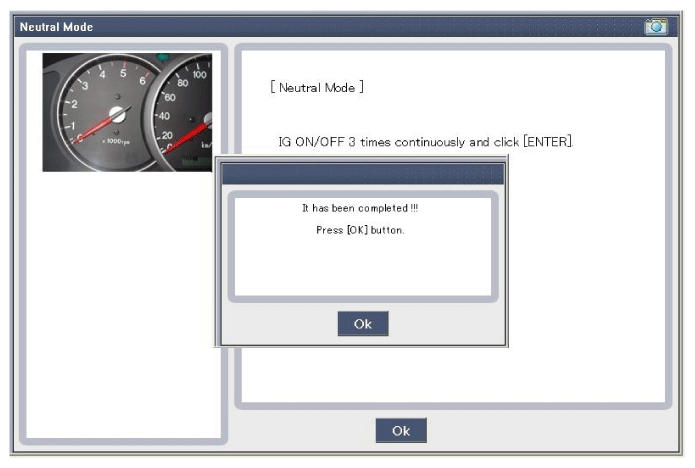Screen dimensions: 695x468
Task: Click the bracketed [ Neutral Mode ] heading
Action: click(x=317, y=88)
